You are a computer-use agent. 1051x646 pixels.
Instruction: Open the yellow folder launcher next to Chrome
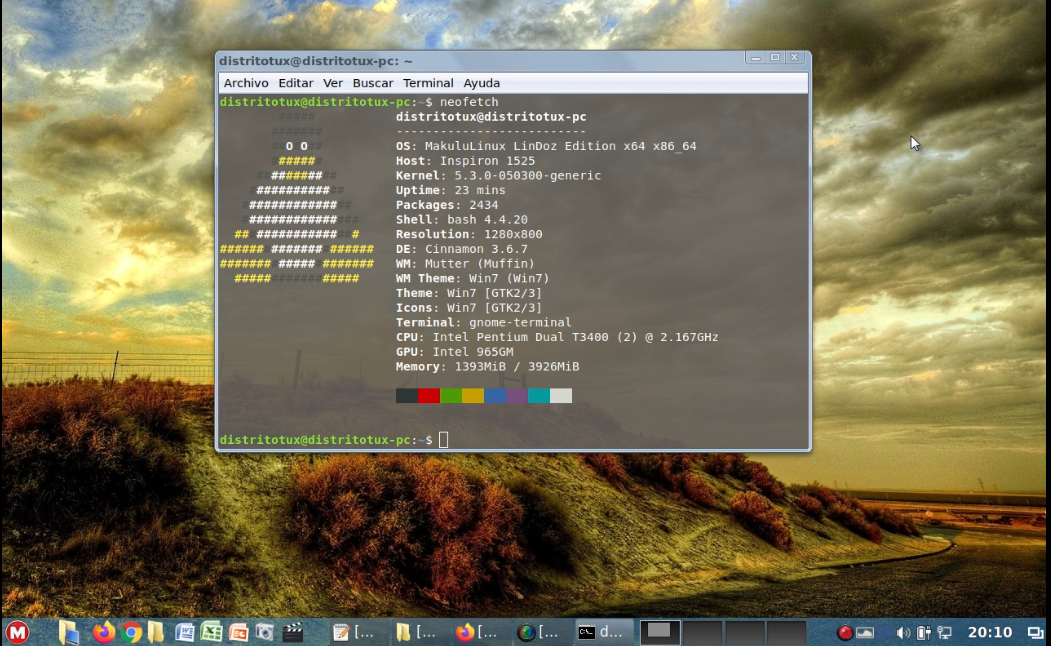coord(156,632)
